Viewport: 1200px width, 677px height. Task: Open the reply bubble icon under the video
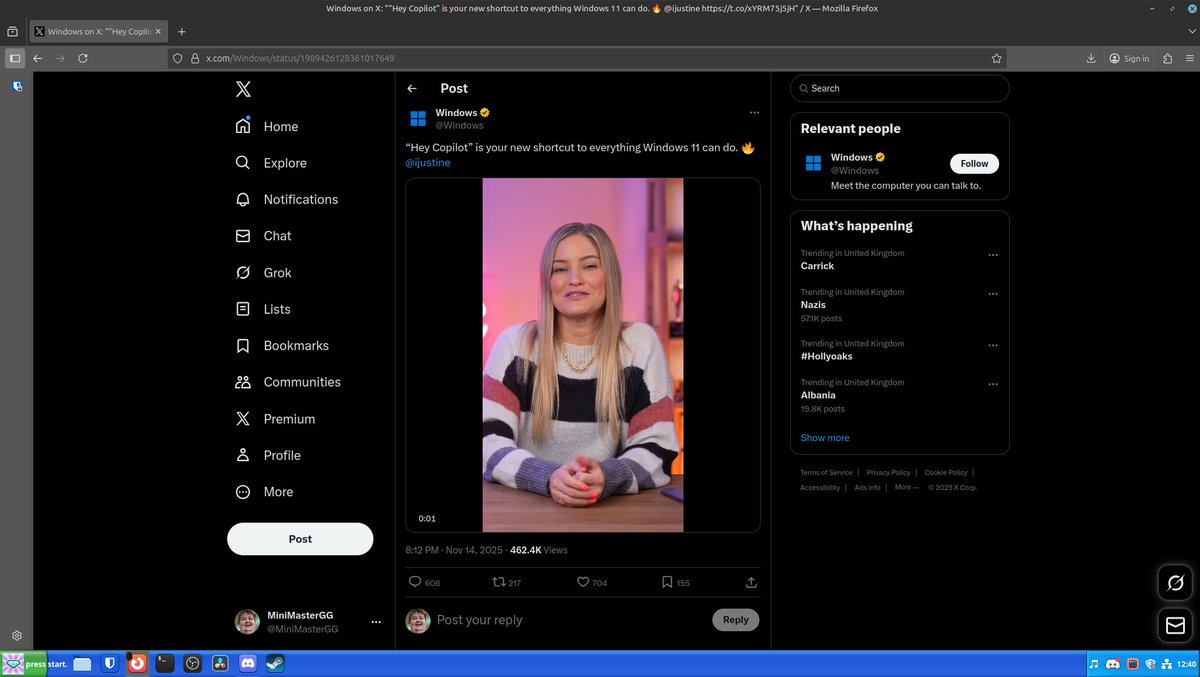pos(413,581)
